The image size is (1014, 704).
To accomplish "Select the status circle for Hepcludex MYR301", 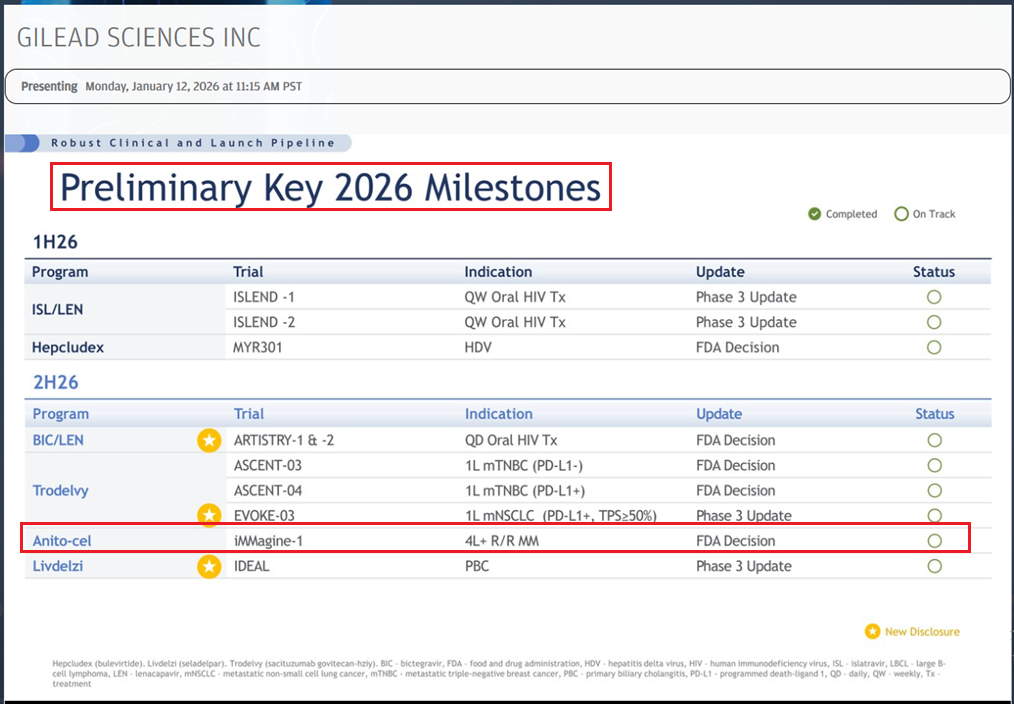I will [934, 348].
